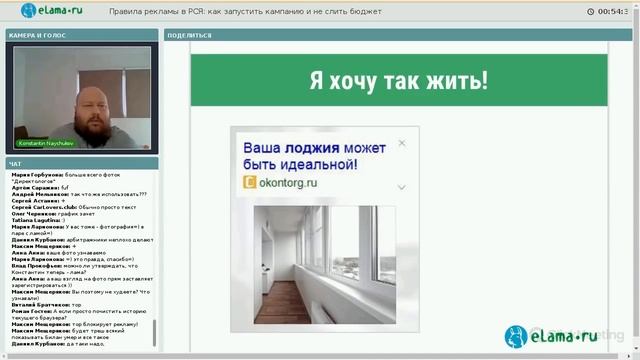Click Роман's message about clearing browser history
640x360 pixels.
(79, 314)
